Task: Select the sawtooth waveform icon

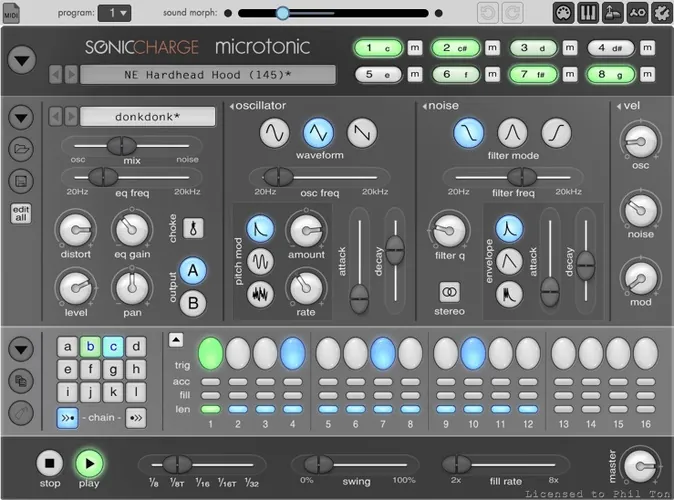Action: pyautogui.click(x=362, y=133)
